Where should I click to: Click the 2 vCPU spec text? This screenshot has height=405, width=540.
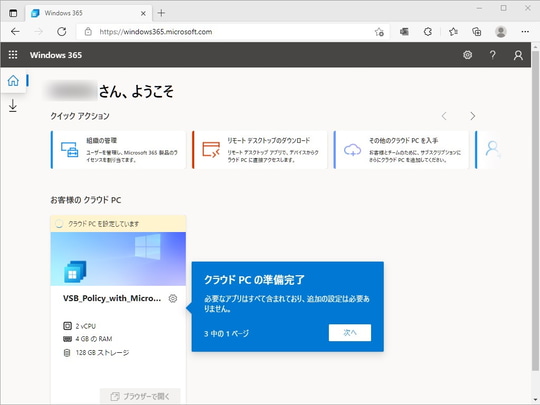click(86, 326)
